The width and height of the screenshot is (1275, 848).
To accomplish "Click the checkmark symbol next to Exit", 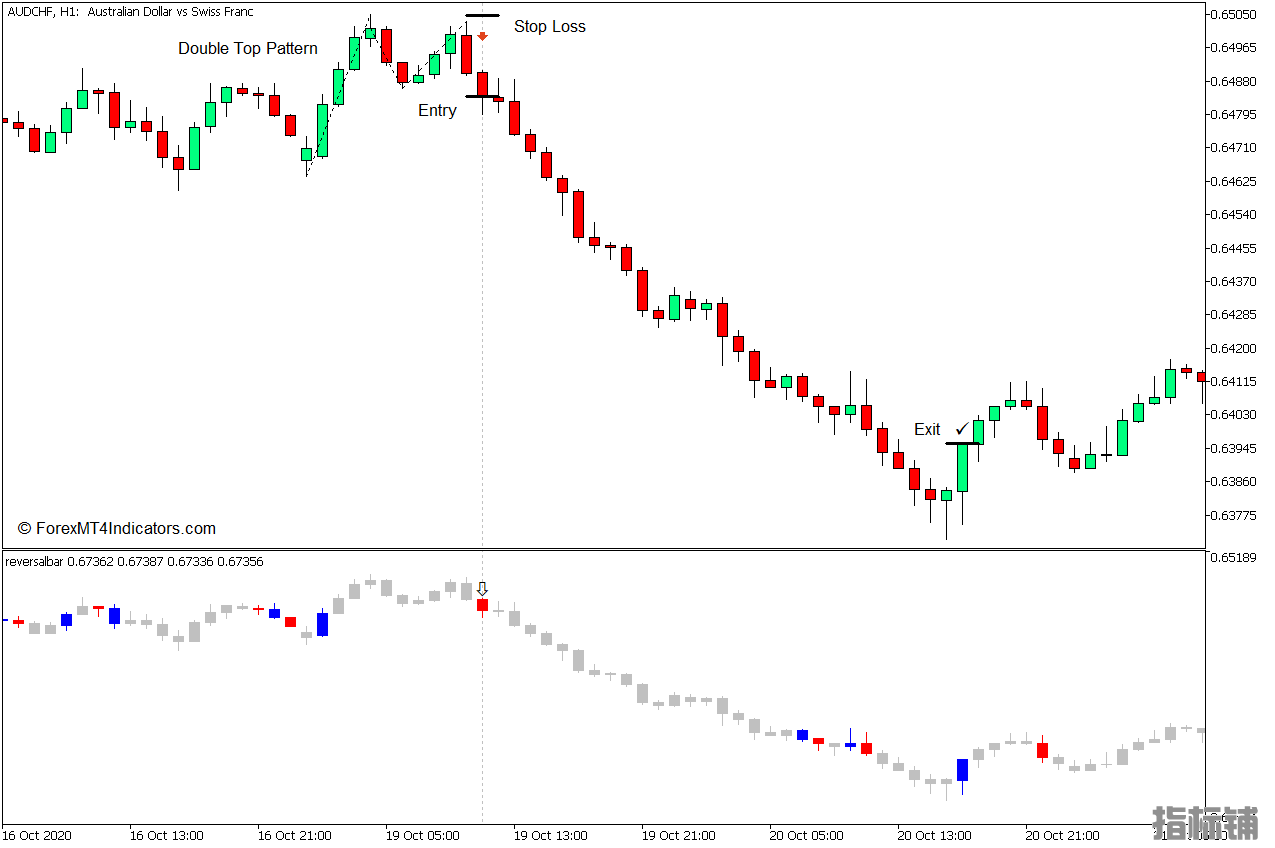I will click(962, 429).
